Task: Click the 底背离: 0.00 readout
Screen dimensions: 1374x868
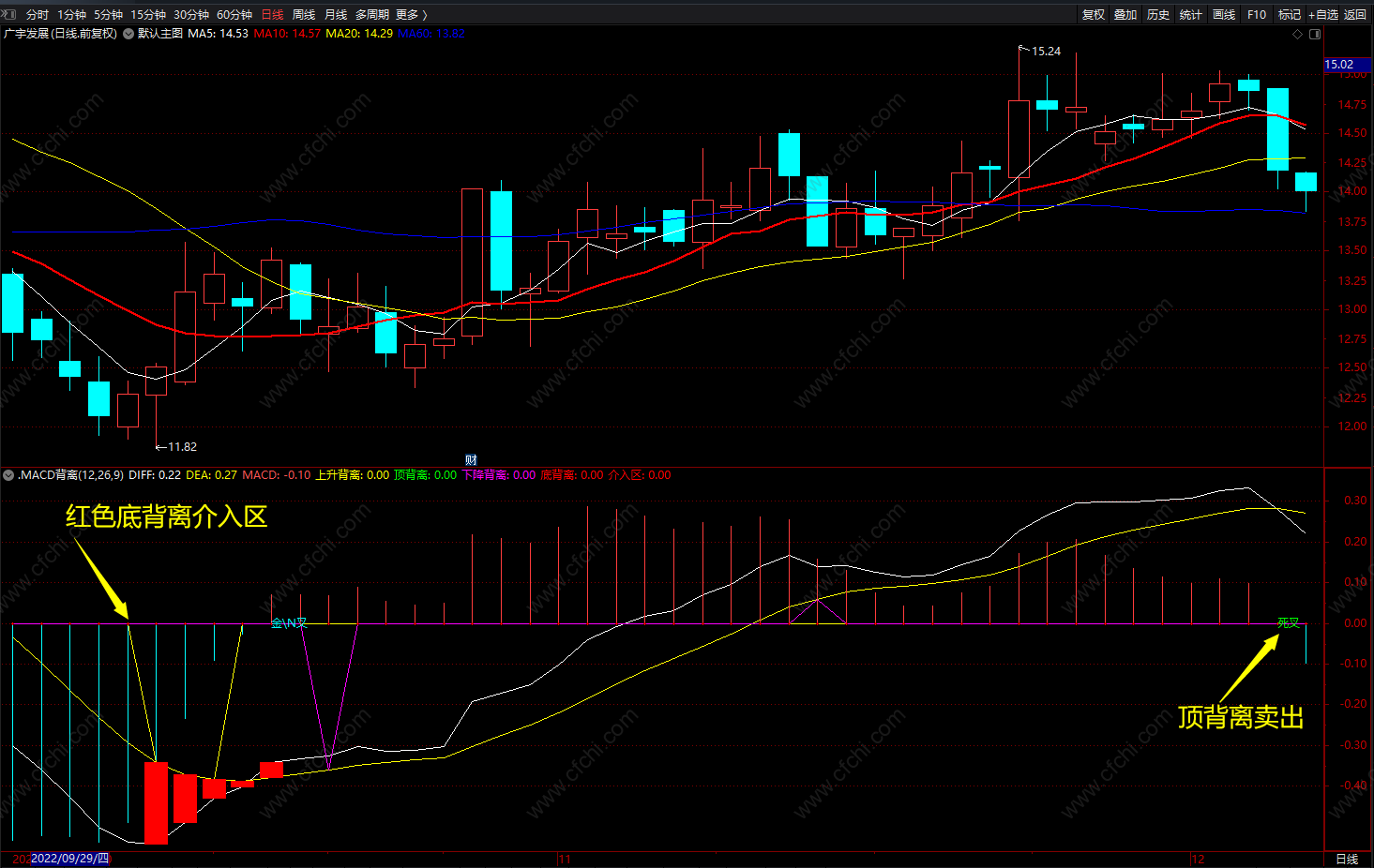Action: pyautogui.click(x=572, y=475)
